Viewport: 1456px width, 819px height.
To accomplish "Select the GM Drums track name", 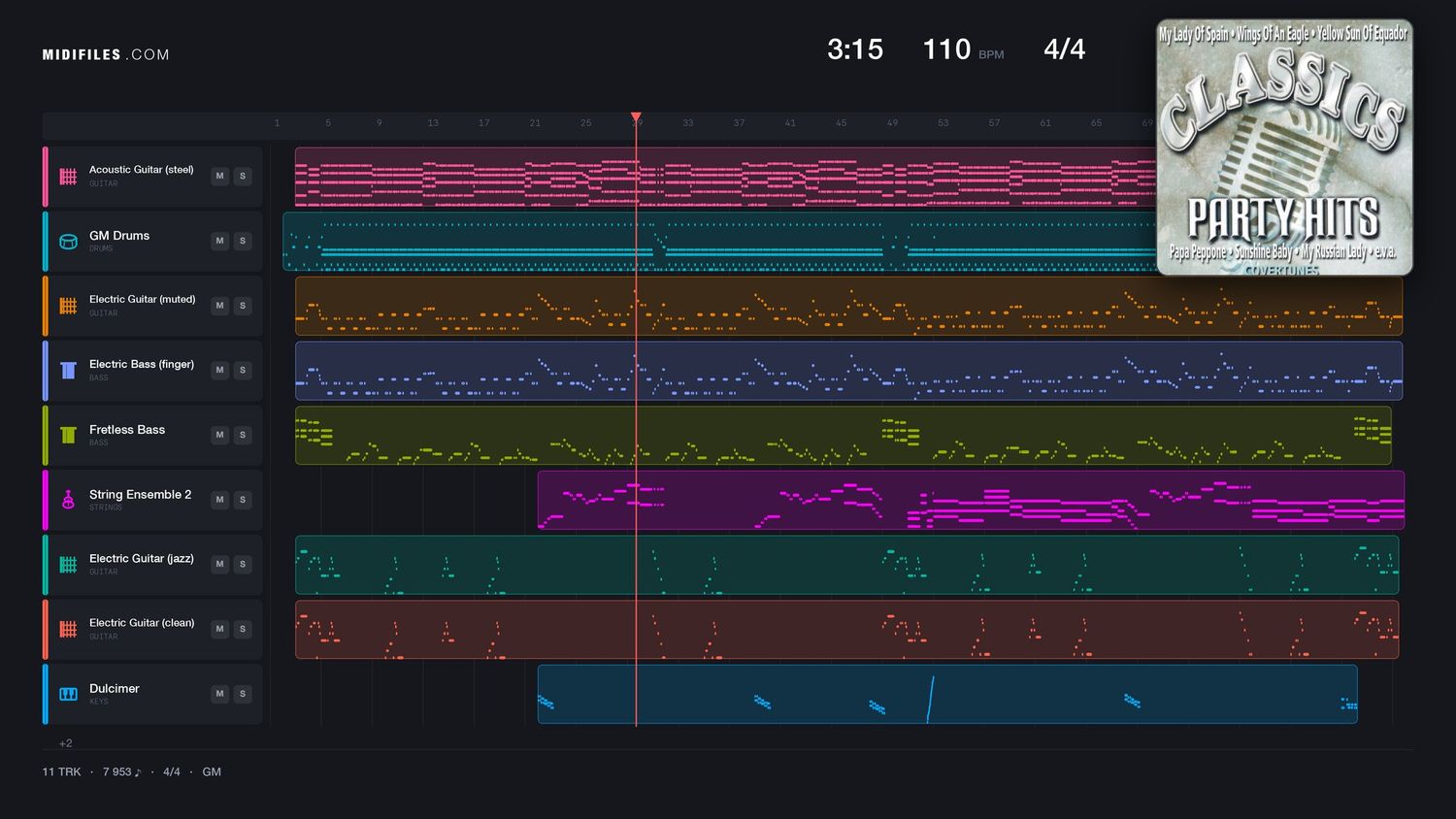I will (x=119, y=236).
